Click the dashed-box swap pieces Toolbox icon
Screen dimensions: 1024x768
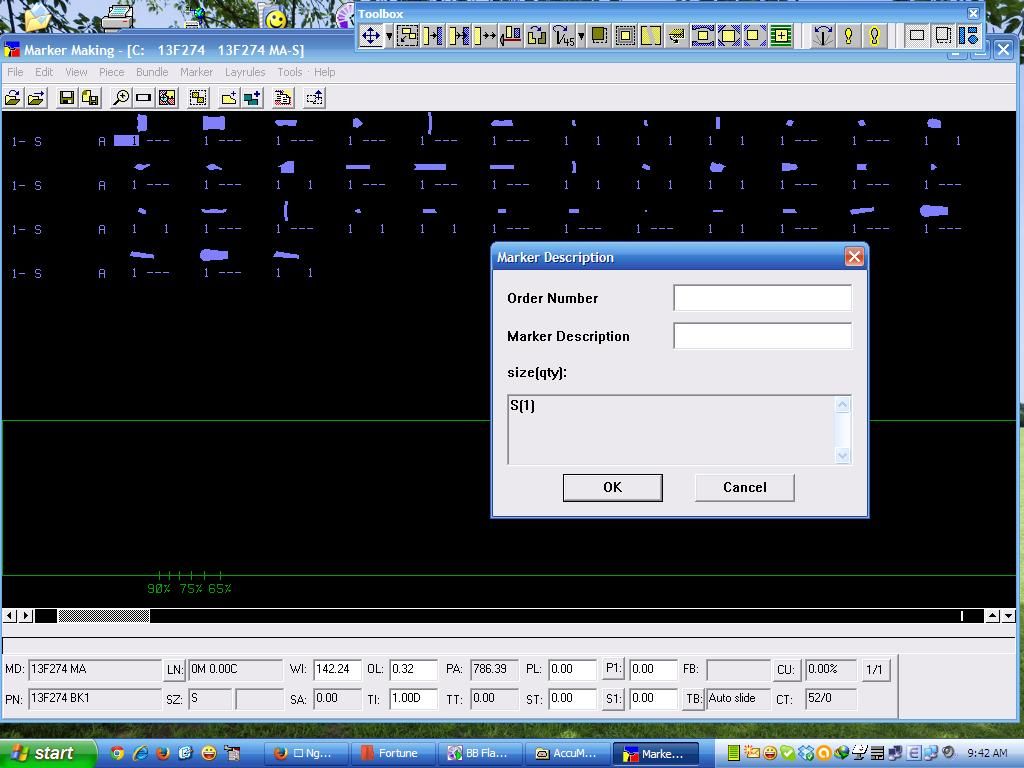(x=408, y=35)
